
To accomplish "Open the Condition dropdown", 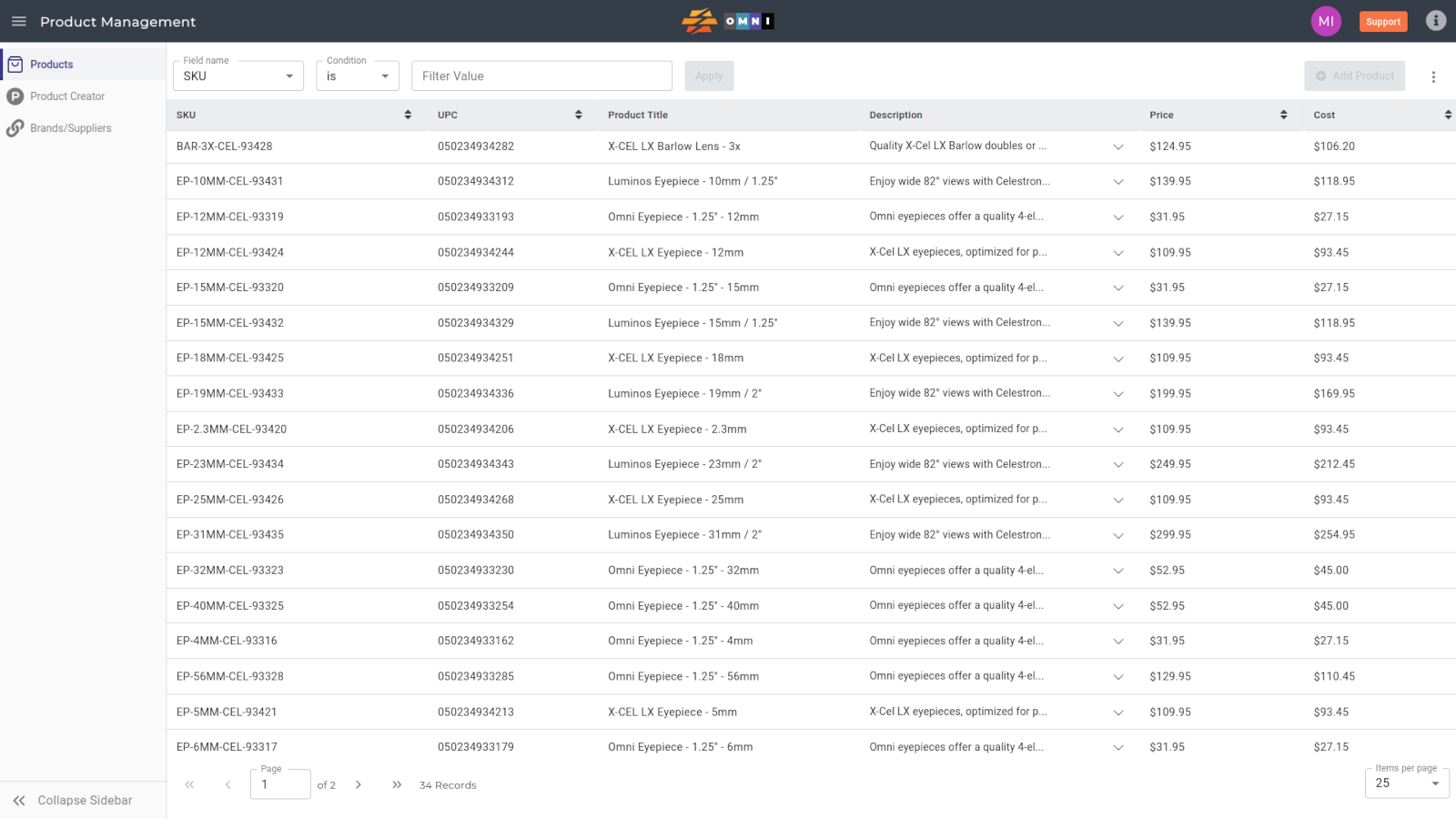I will click(358, 76).
